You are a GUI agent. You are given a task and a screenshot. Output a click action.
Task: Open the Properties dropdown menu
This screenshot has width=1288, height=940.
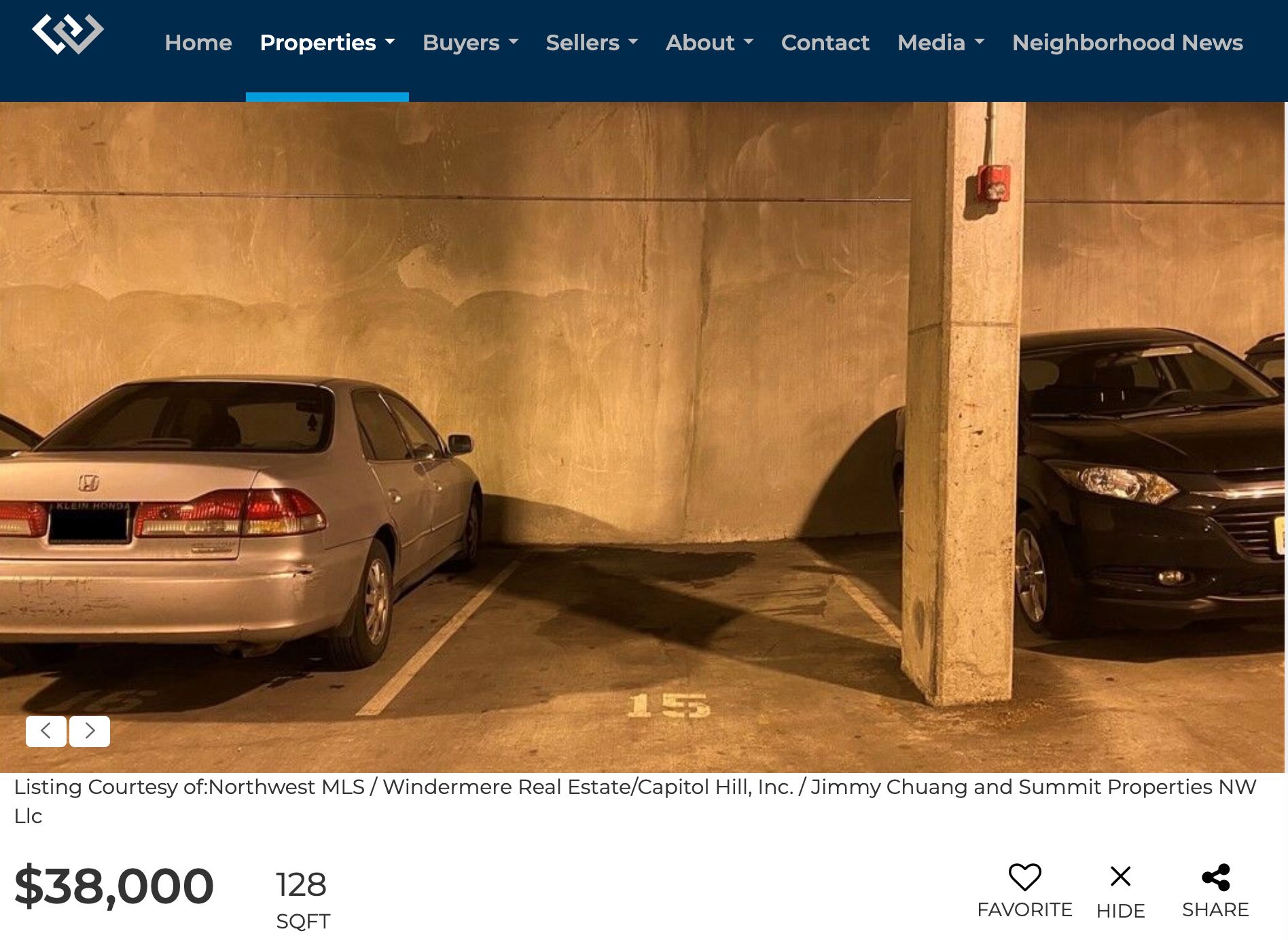pyautogui.click(x=327, y=43)
